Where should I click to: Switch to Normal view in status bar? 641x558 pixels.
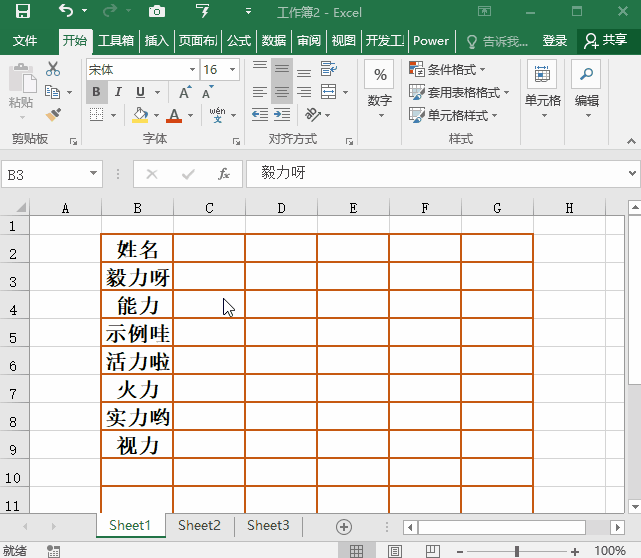tap(356, 551)
